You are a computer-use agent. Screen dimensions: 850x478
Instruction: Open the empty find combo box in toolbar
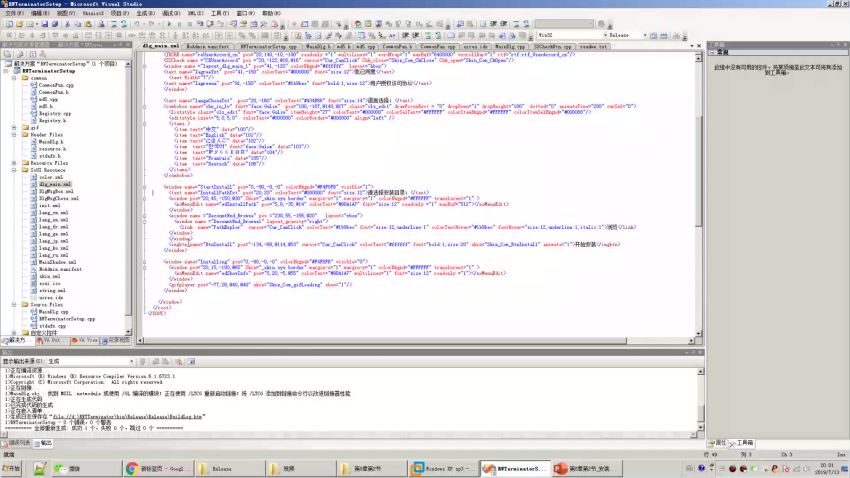coord(564,24)
